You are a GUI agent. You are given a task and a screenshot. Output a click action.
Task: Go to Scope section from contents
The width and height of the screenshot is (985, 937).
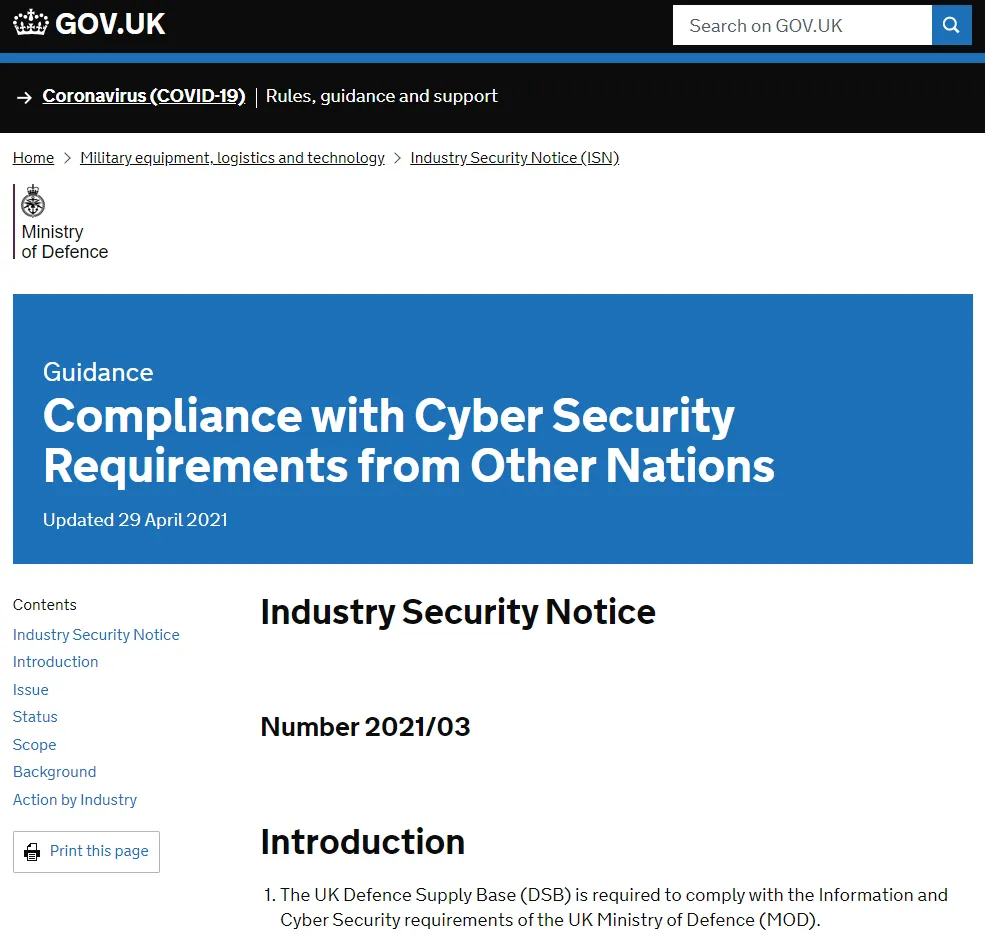click(x=35, y=745)
